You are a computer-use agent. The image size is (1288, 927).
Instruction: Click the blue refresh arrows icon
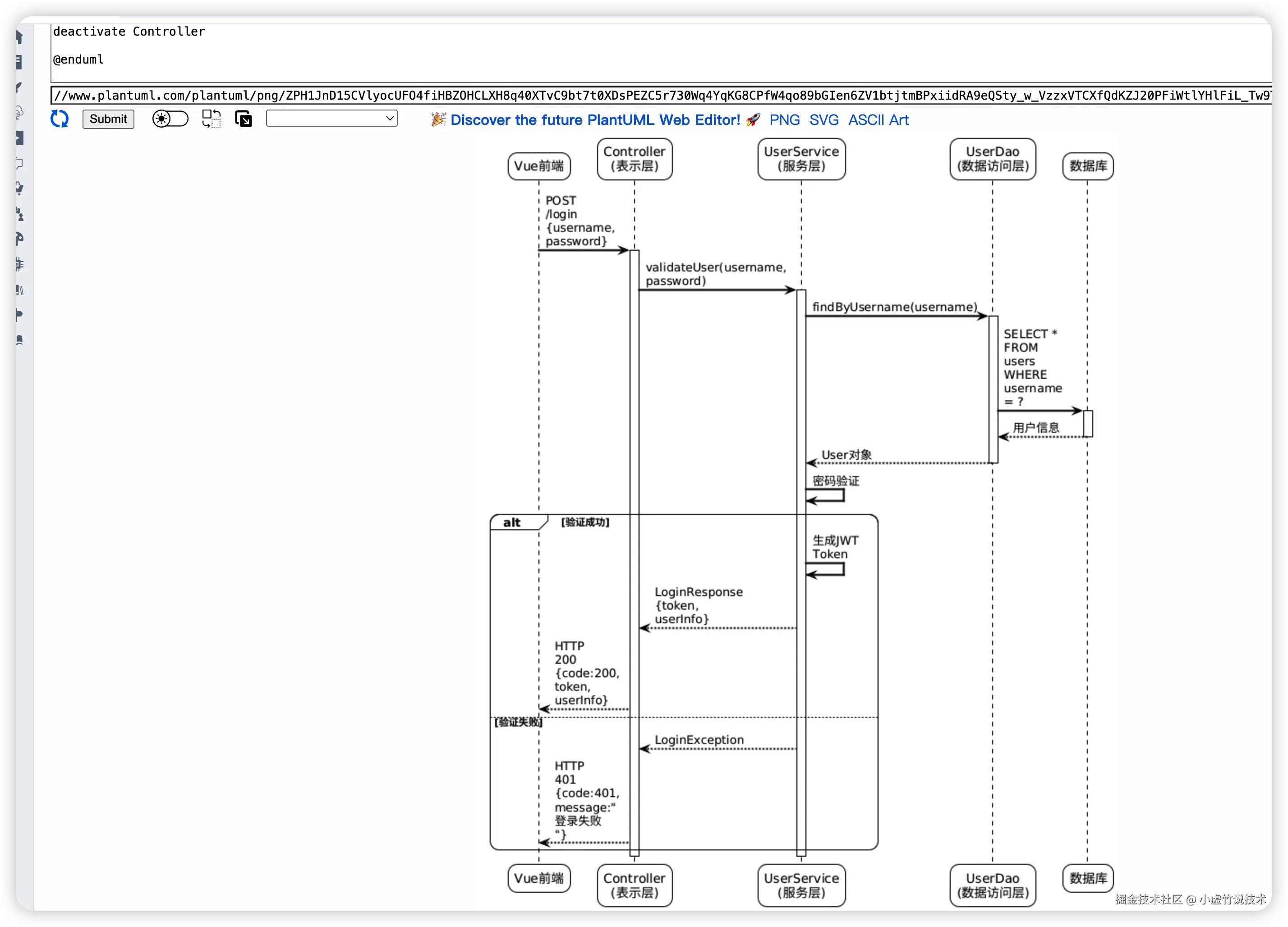(60, 119)
